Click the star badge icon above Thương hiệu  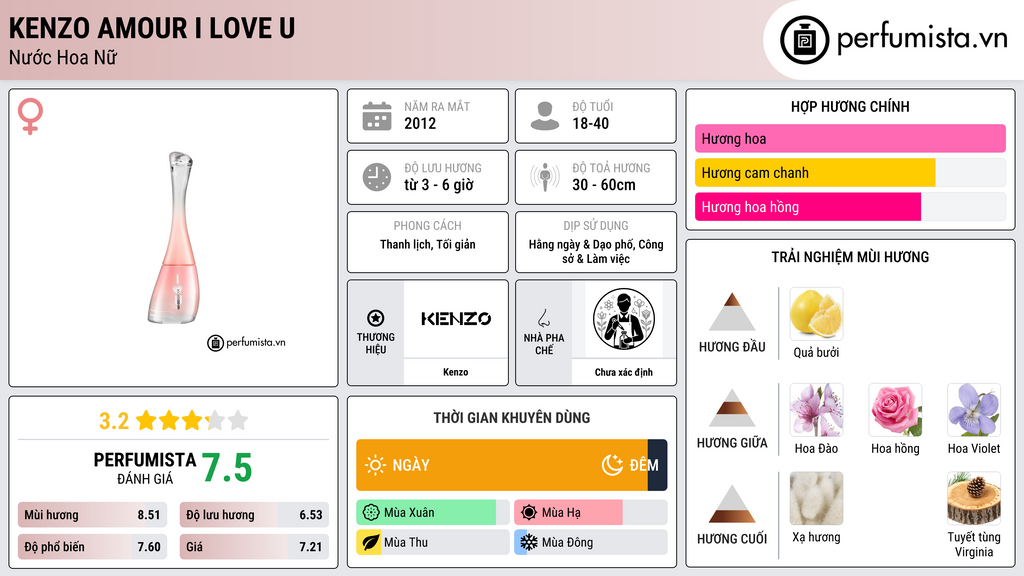point(376,318)
